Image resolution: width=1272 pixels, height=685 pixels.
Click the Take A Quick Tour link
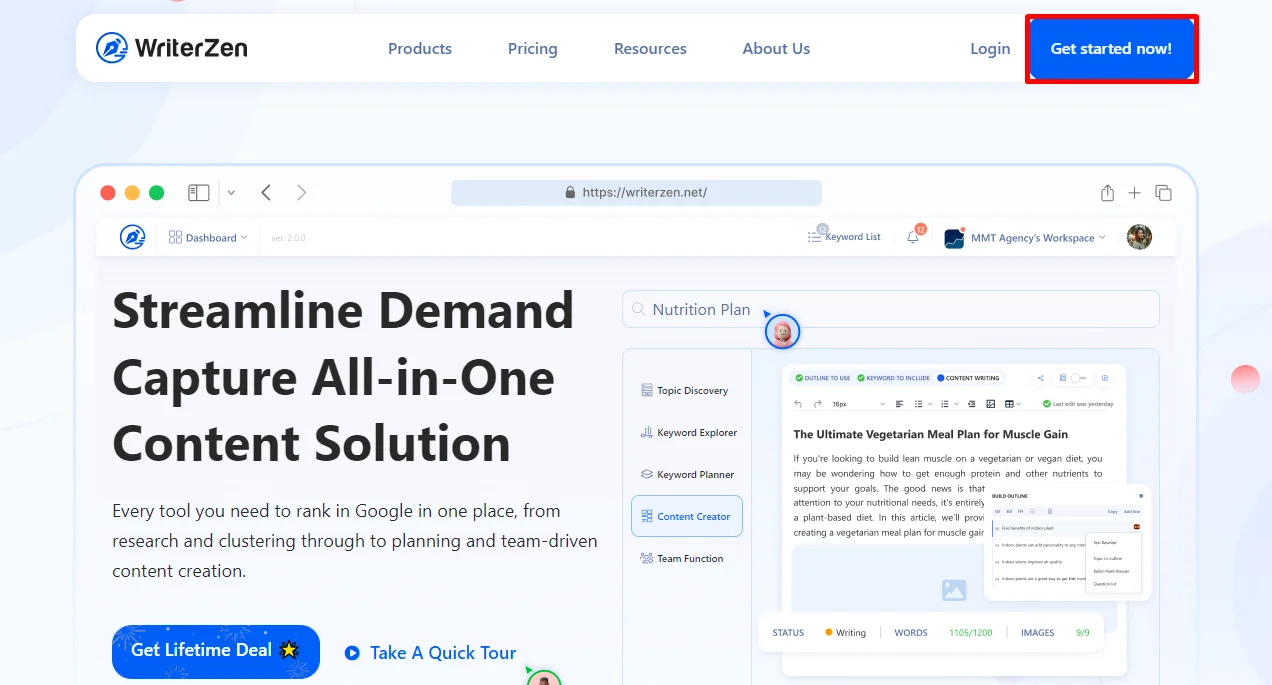click(x=430, y=653)
